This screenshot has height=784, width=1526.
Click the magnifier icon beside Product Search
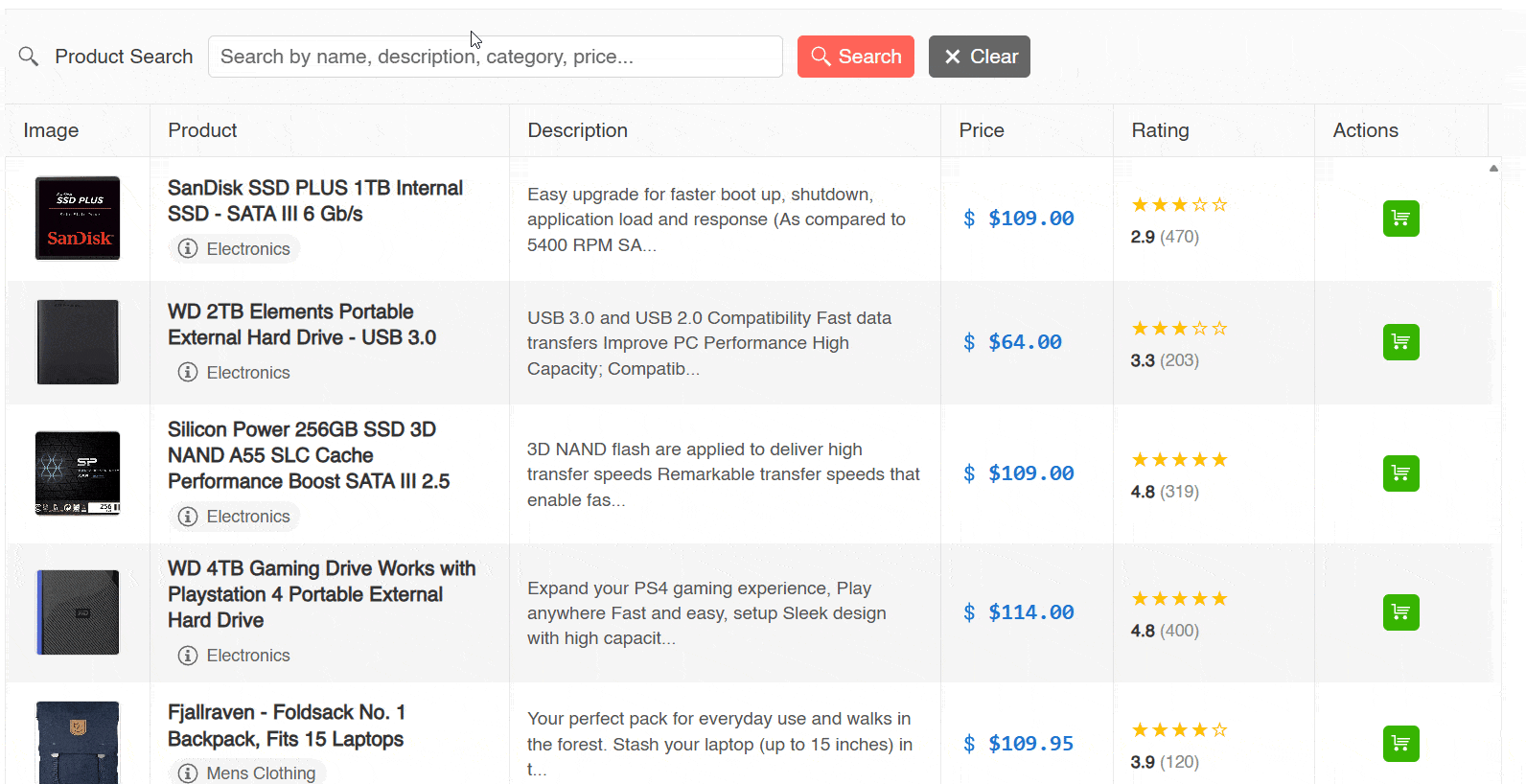(29, 57)
